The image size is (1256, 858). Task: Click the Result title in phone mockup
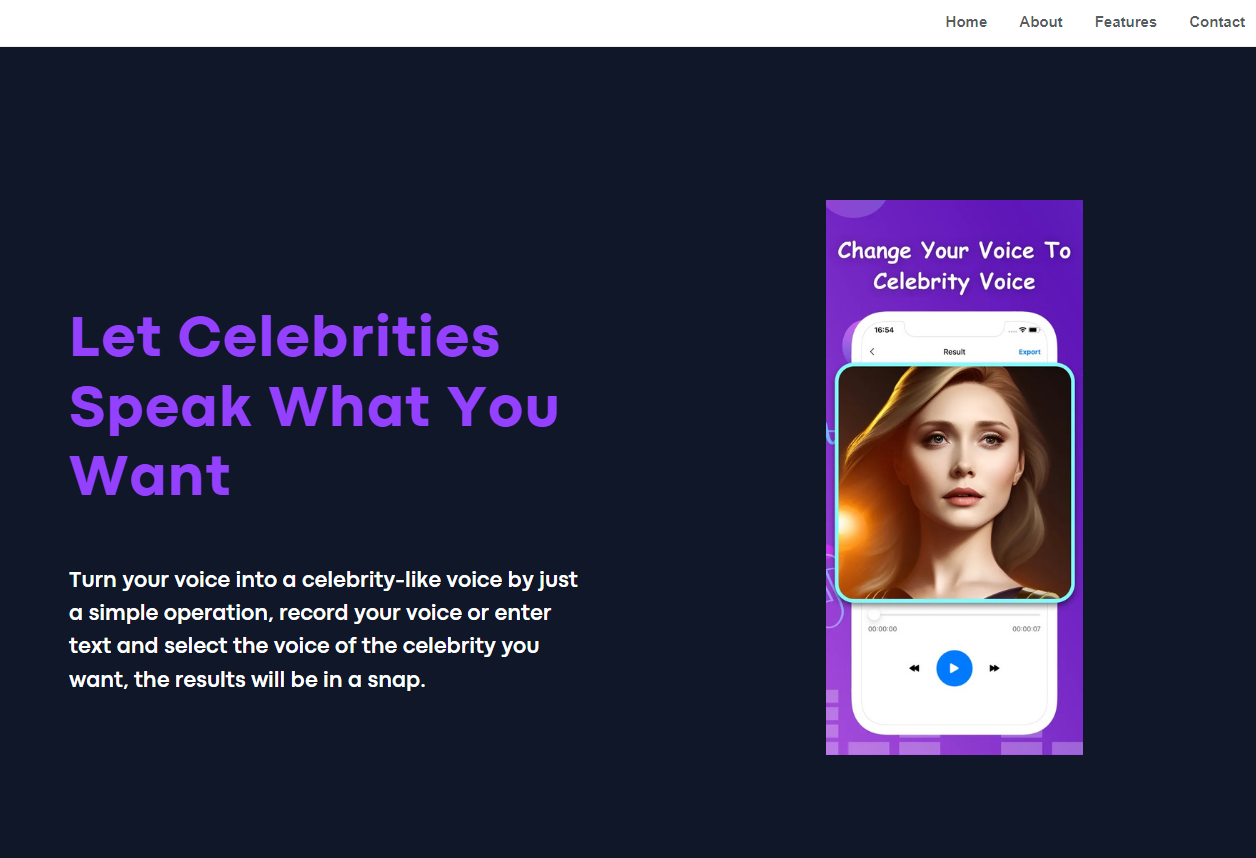pos(954,352)
